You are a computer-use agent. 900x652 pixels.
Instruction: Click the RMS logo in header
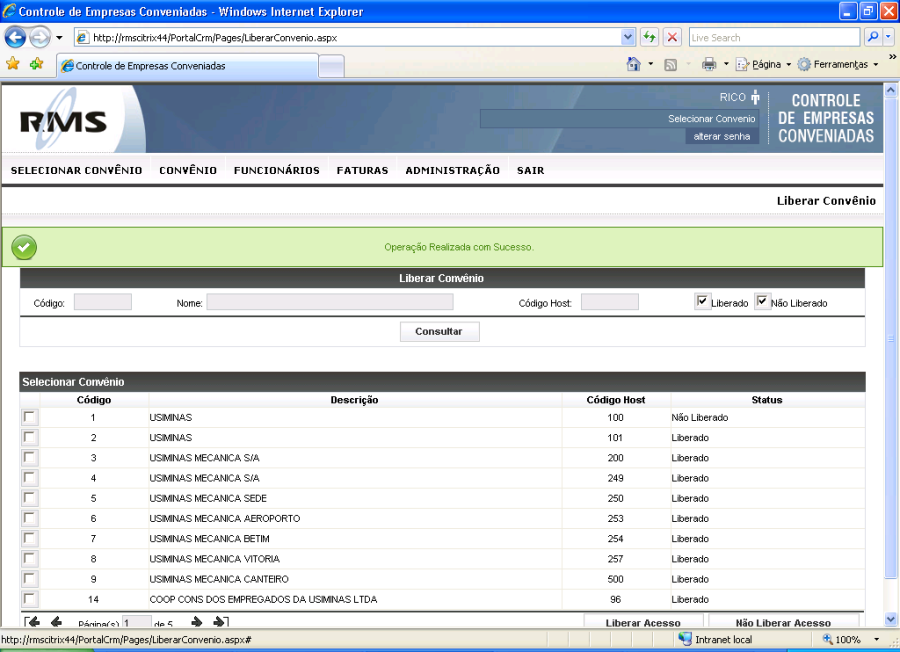64,121
